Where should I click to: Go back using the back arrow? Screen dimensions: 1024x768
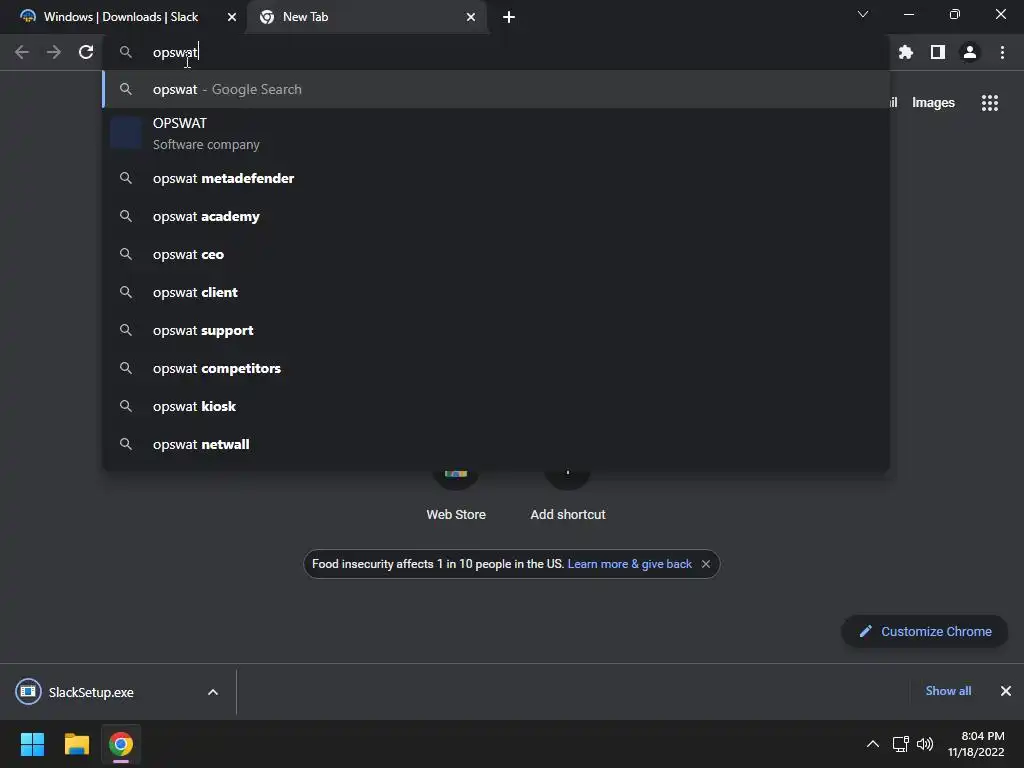[22, 52]
